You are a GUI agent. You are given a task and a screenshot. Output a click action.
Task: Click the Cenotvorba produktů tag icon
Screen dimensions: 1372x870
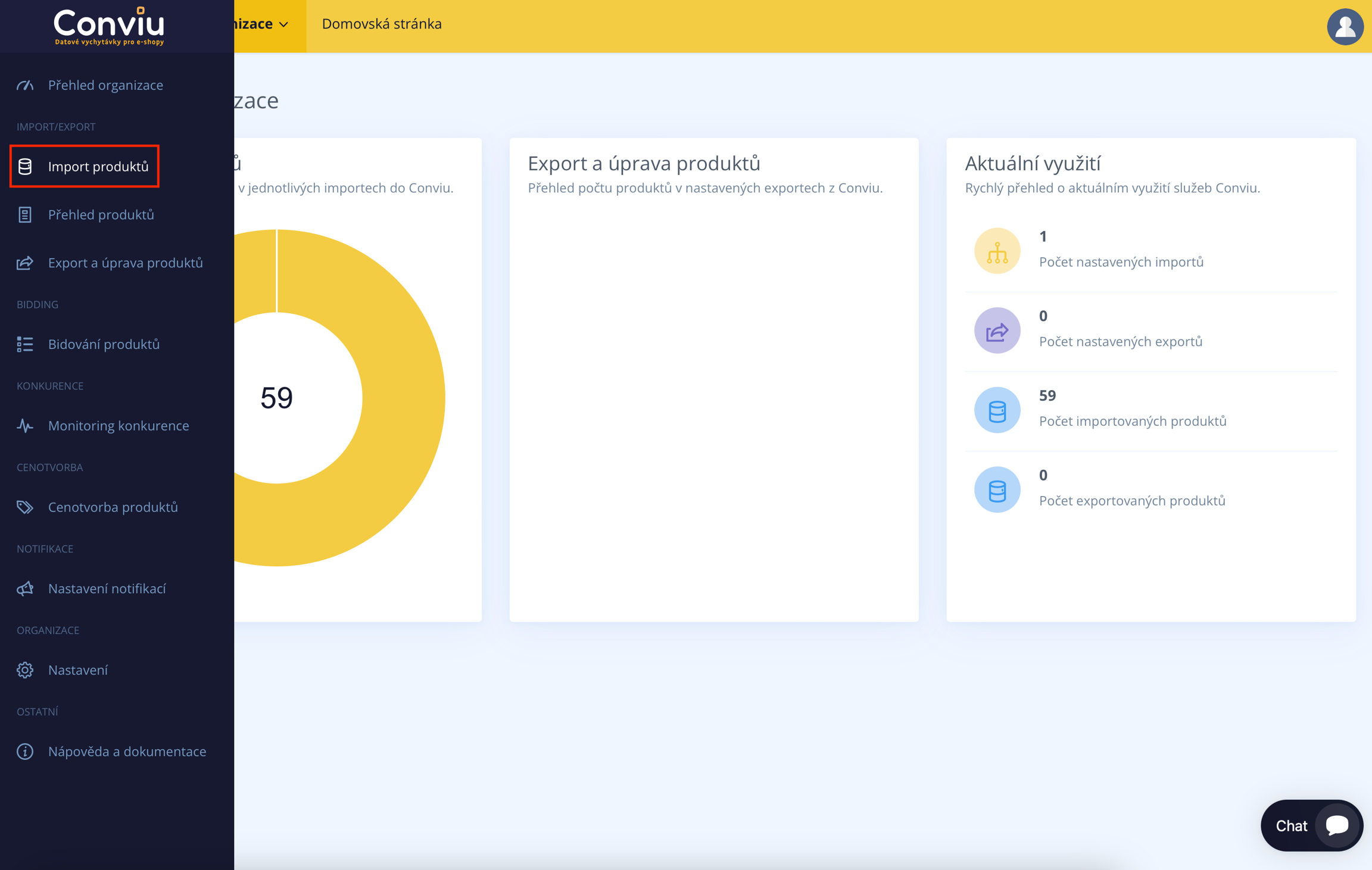click(x=25, y=507)
